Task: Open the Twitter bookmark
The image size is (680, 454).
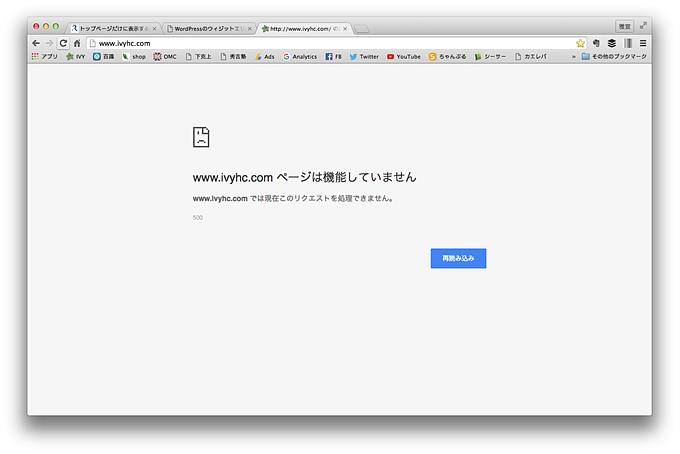Action: point(364,57)
